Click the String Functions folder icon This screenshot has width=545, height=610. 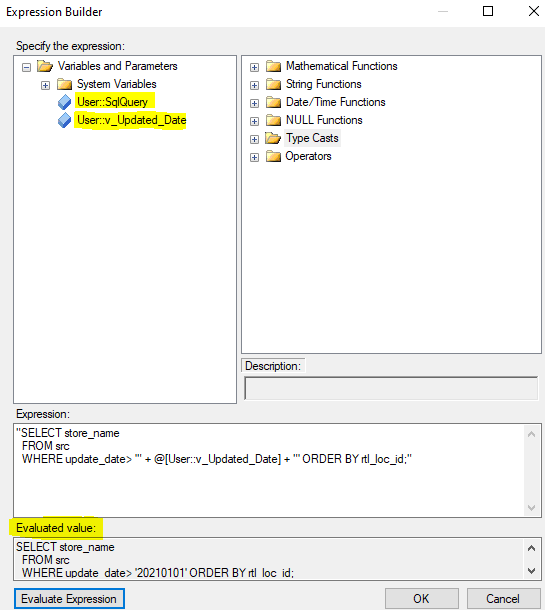pos(273,84)
